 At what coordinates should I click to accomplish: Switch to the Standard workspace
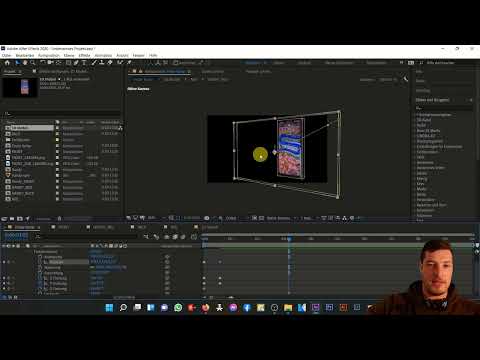[x=253, y=63]
